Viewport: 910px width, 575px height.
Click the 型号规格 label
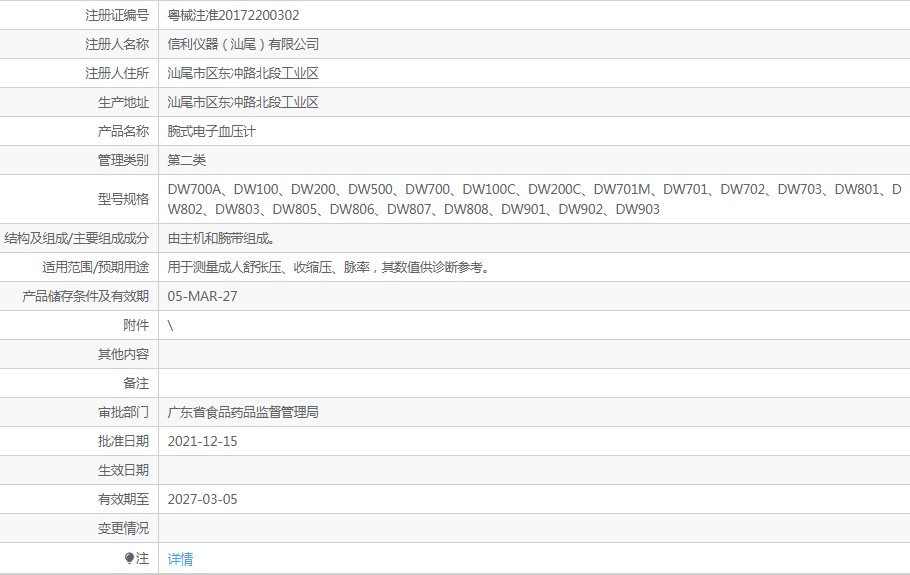124,199
